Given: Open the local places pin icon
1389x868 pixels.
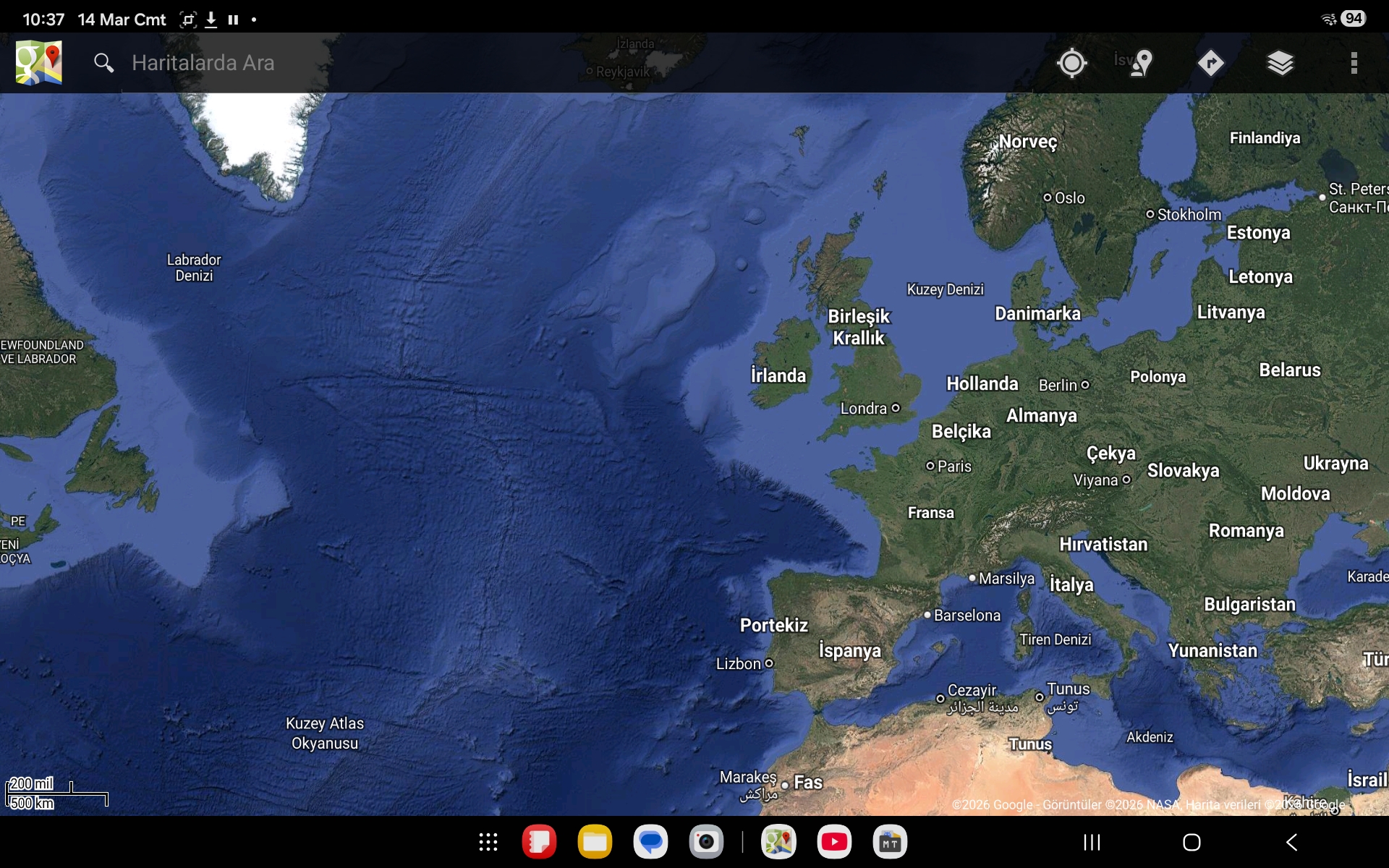Looking at the screenshot, I should coord(1141,63).
